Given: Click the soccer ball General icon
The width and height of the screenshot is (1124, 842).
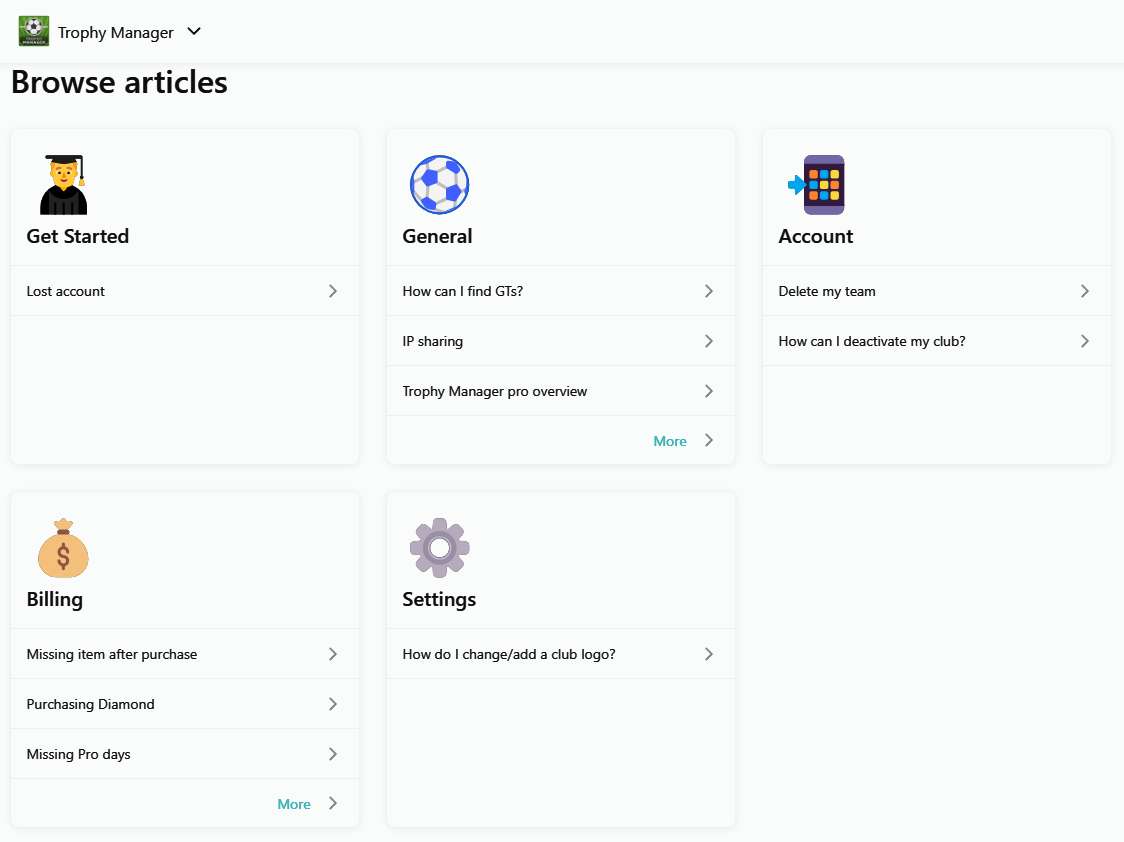Looking at the screenshot, I should (x=439, y=185).
